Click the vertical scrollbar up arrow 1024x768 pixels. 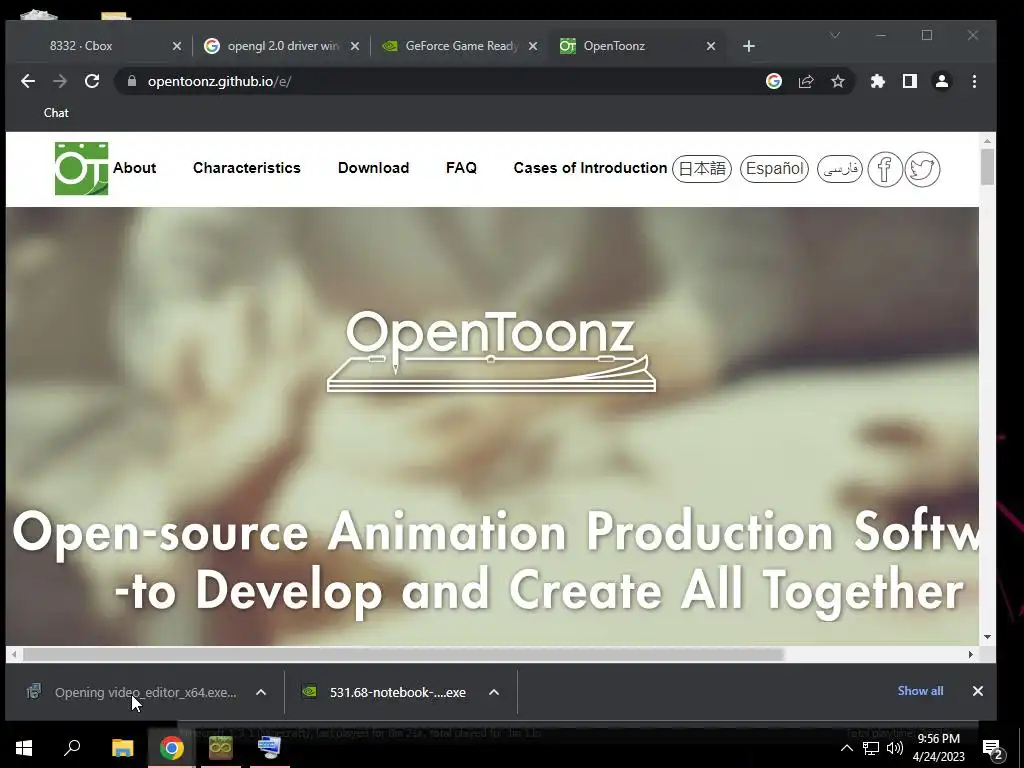tap(987, 140)
